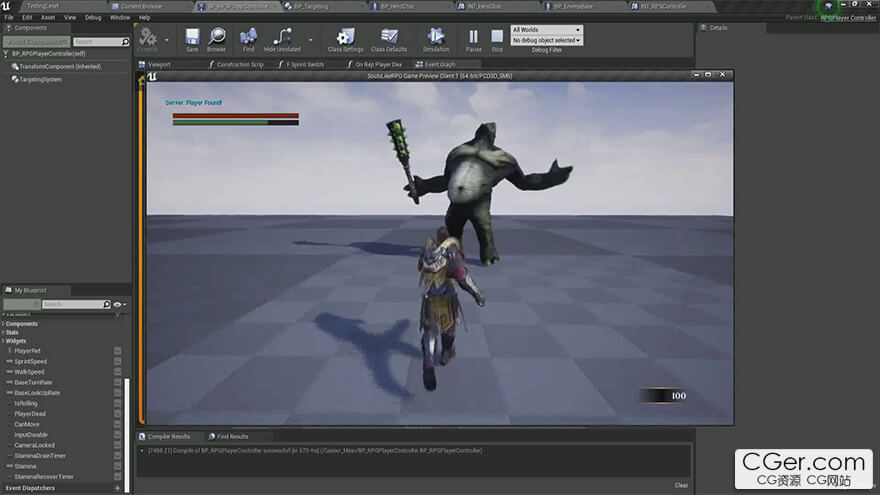Image resolution: width=880 pixels, height=495 pixels.
Task: Click Add Component button in Components panel
Action: (x=37, y=42)
